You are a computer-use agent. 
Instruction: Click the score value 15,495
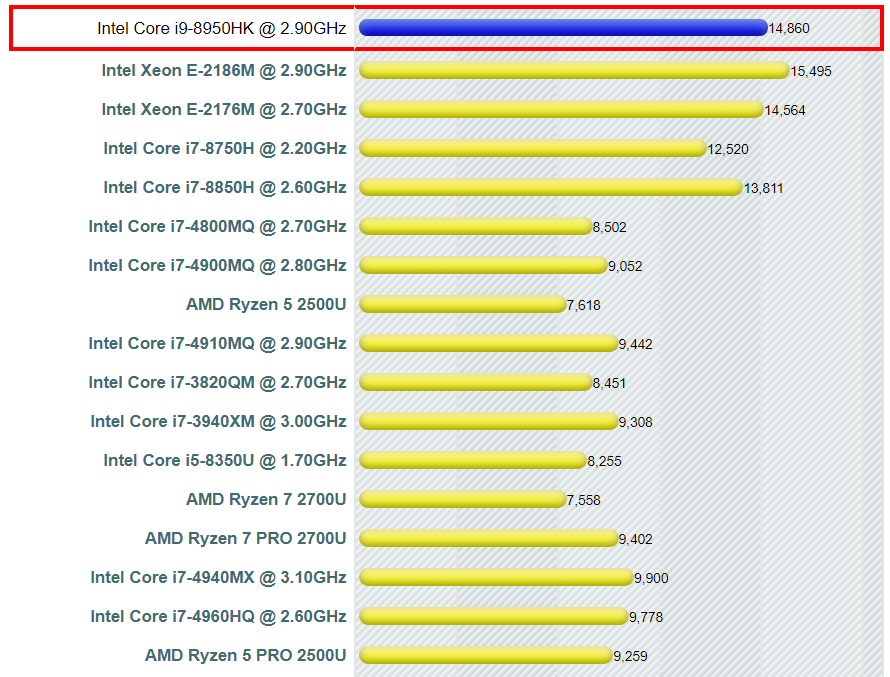tap(811, 72)
